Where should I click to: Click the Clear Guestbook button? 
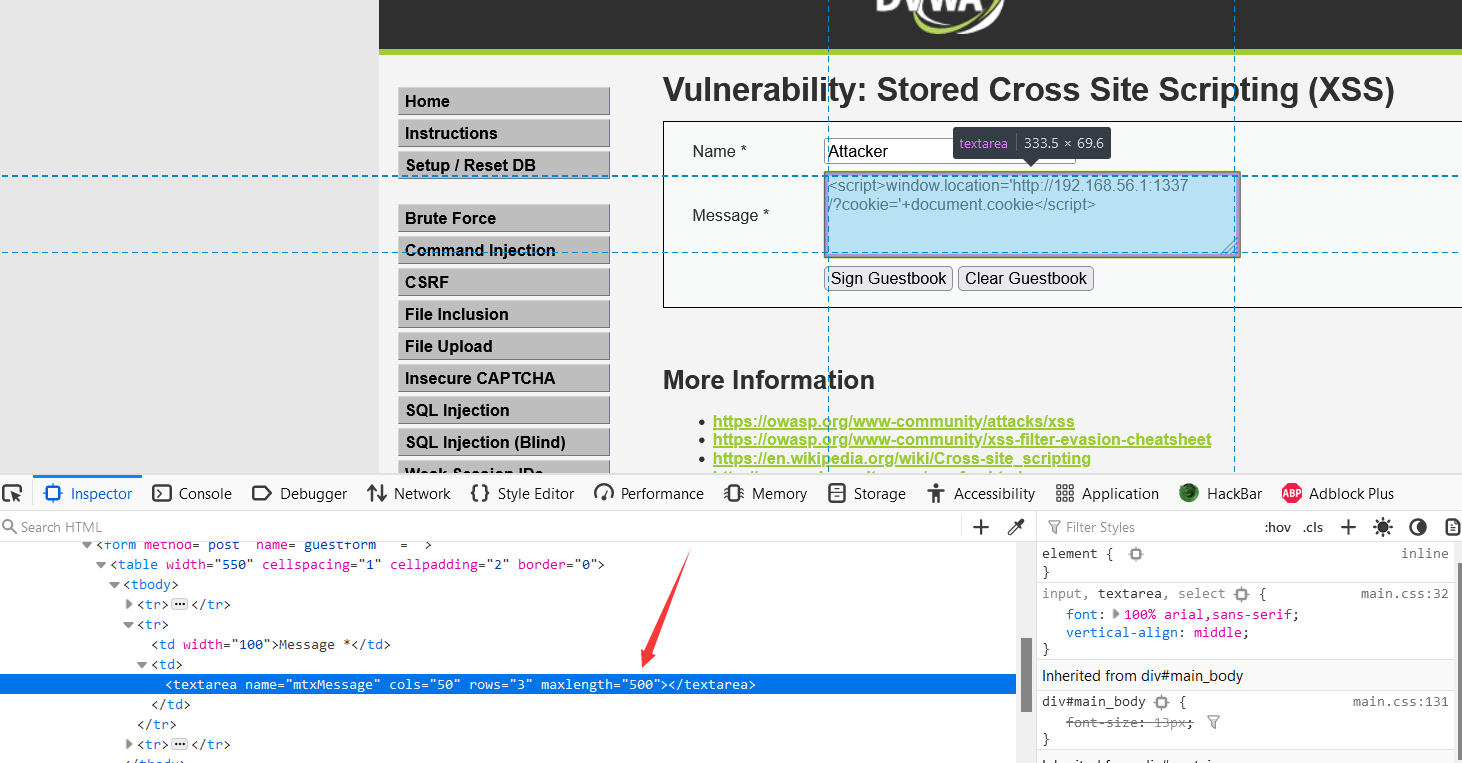1026,278
